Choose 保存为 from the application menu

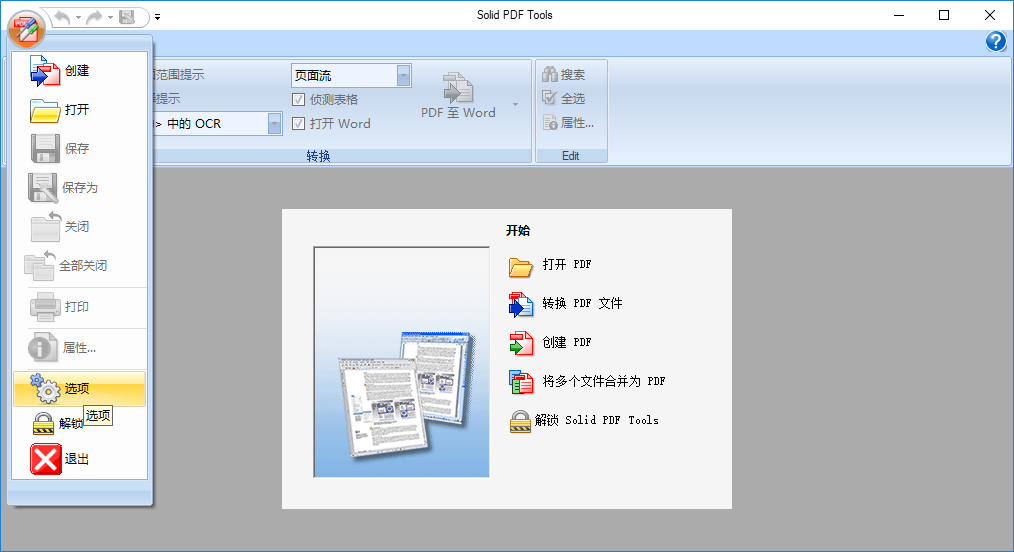[80, 187]
